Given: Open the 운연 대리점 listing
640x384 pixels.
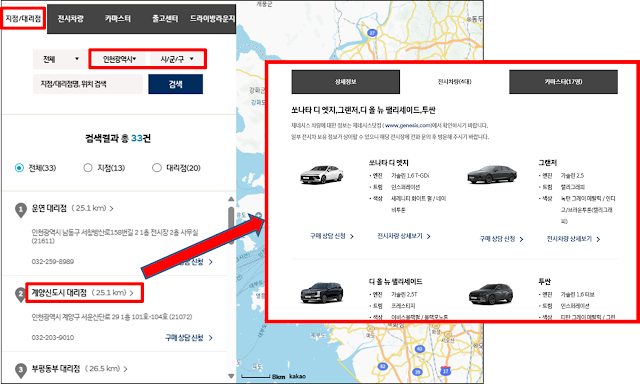Looking at the screenshot, I should point(49,208).
